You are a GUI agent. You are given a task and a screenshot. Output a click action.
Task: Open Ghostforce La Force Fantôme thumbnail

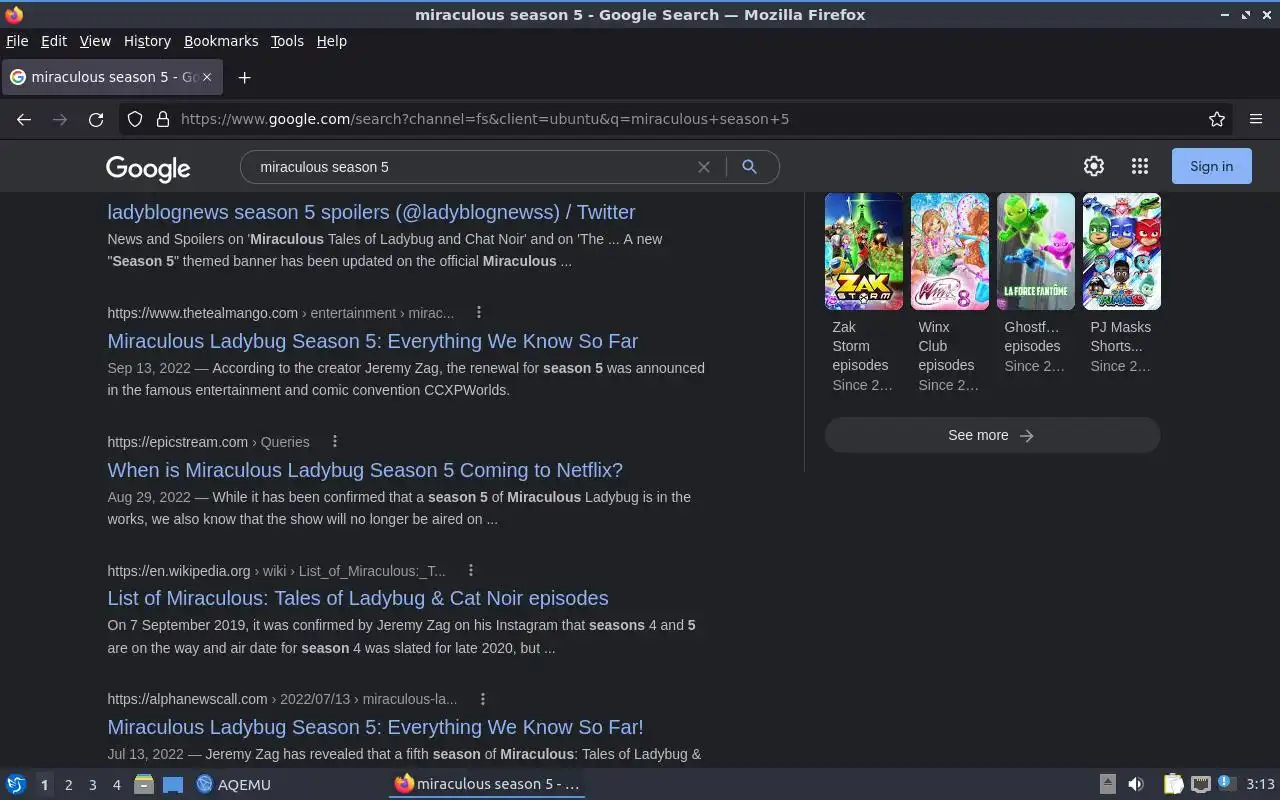pos(1036,251)
